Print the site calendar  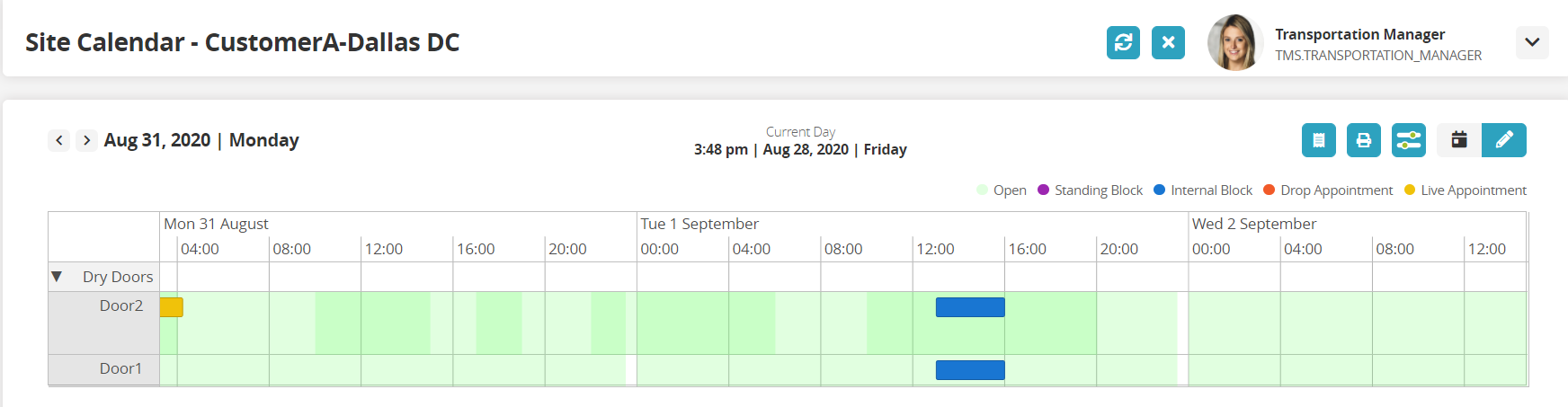[1363, 140]
